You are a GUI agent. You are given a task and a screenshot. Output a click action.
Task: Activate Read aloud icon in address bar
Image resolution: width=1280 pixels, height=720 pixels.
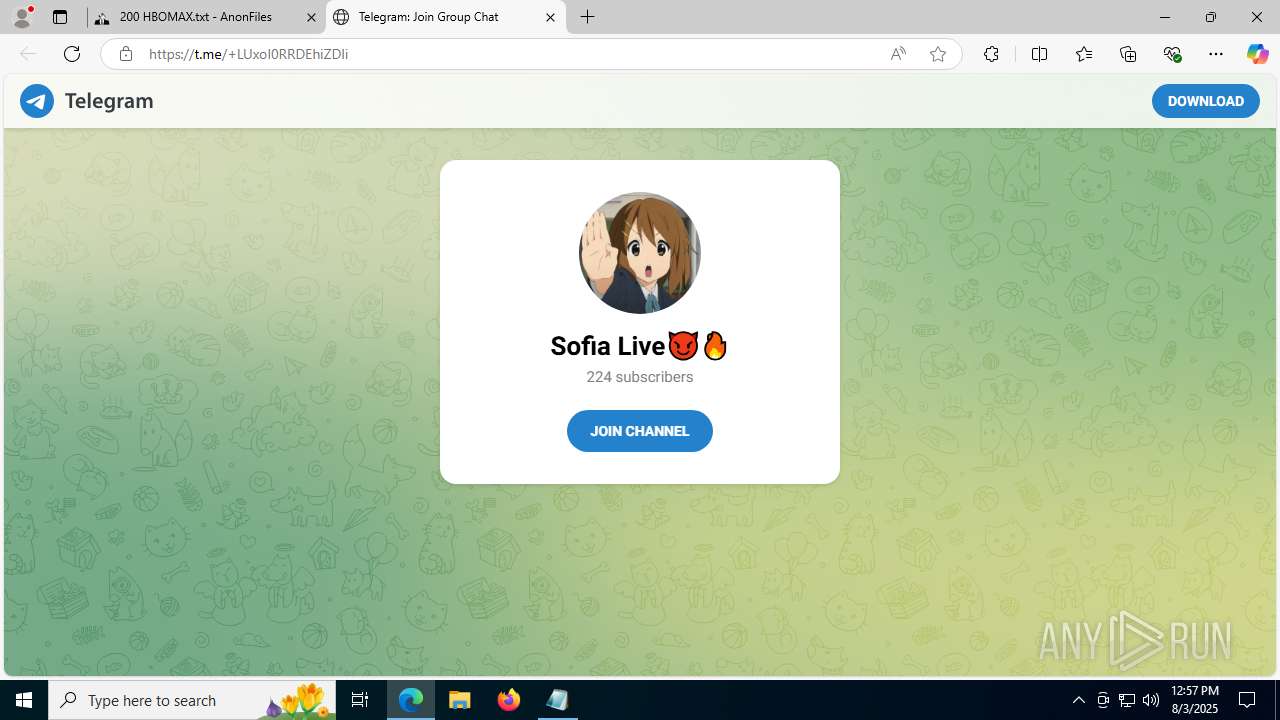click(x=898, y=54)
